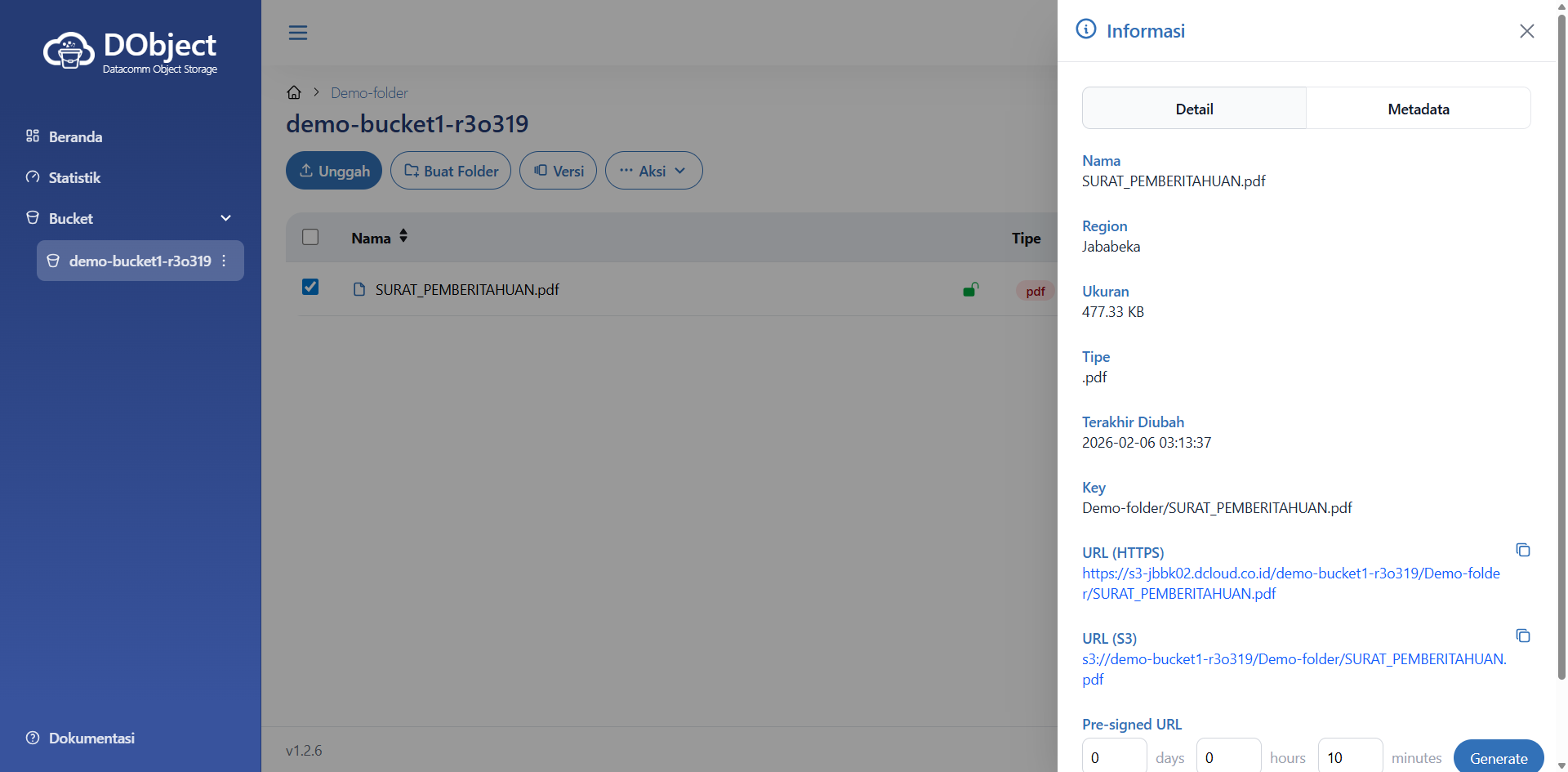
Task: Open demo-bucket1-r3o319 three-dot options
Action: coord(224,261)
